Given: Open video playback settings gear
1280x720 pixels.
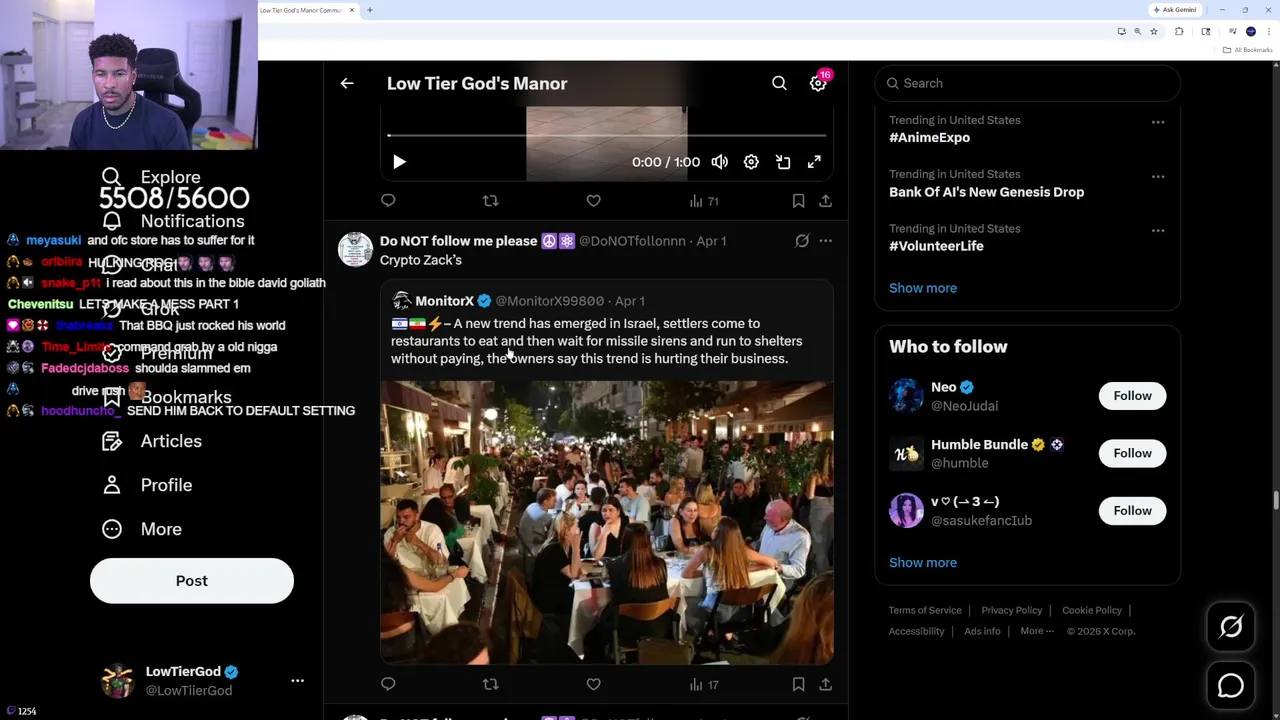Looking at the screenshot, I should [751, 162].
